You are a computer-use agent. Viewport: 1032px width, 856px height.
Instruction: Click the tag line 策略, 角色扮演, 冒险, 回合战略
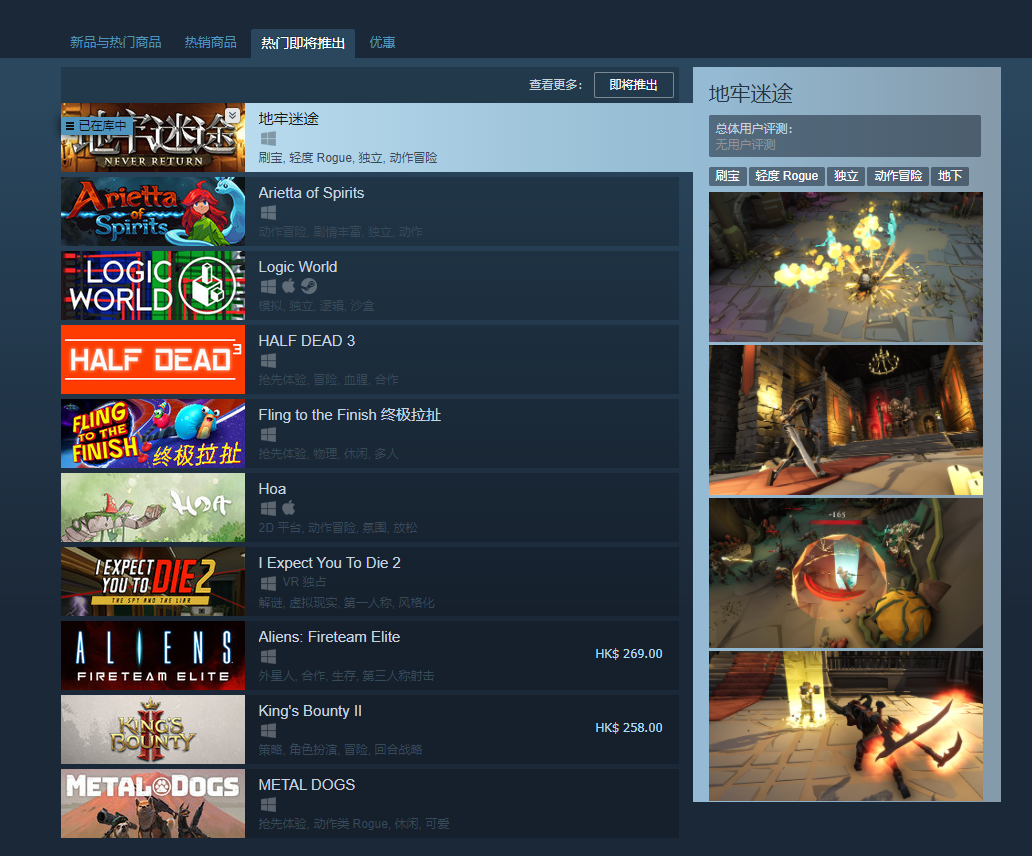[340, 749]
